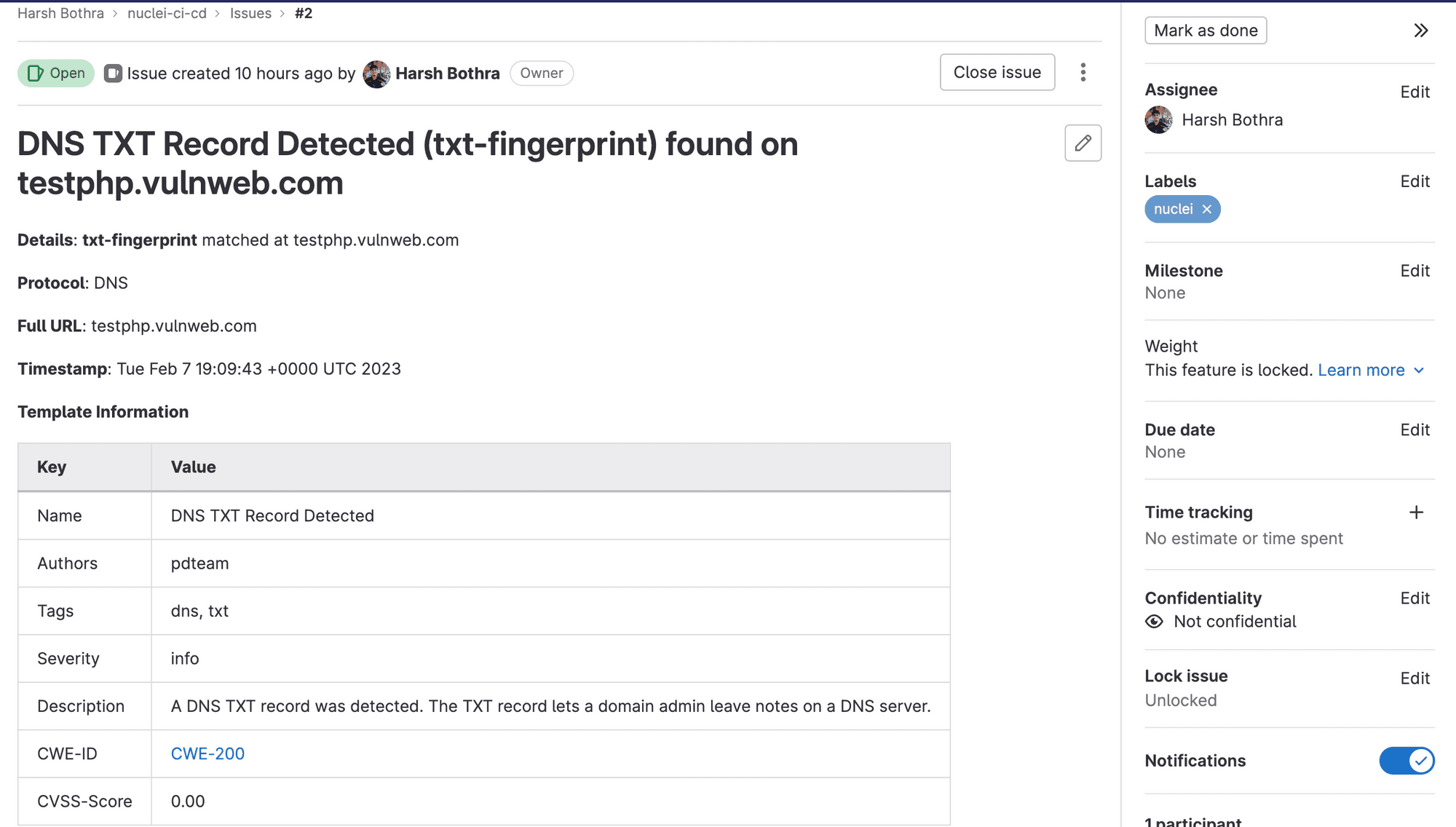
Task: Open the three-dot issue actions menu
Action: (1083, 72)
